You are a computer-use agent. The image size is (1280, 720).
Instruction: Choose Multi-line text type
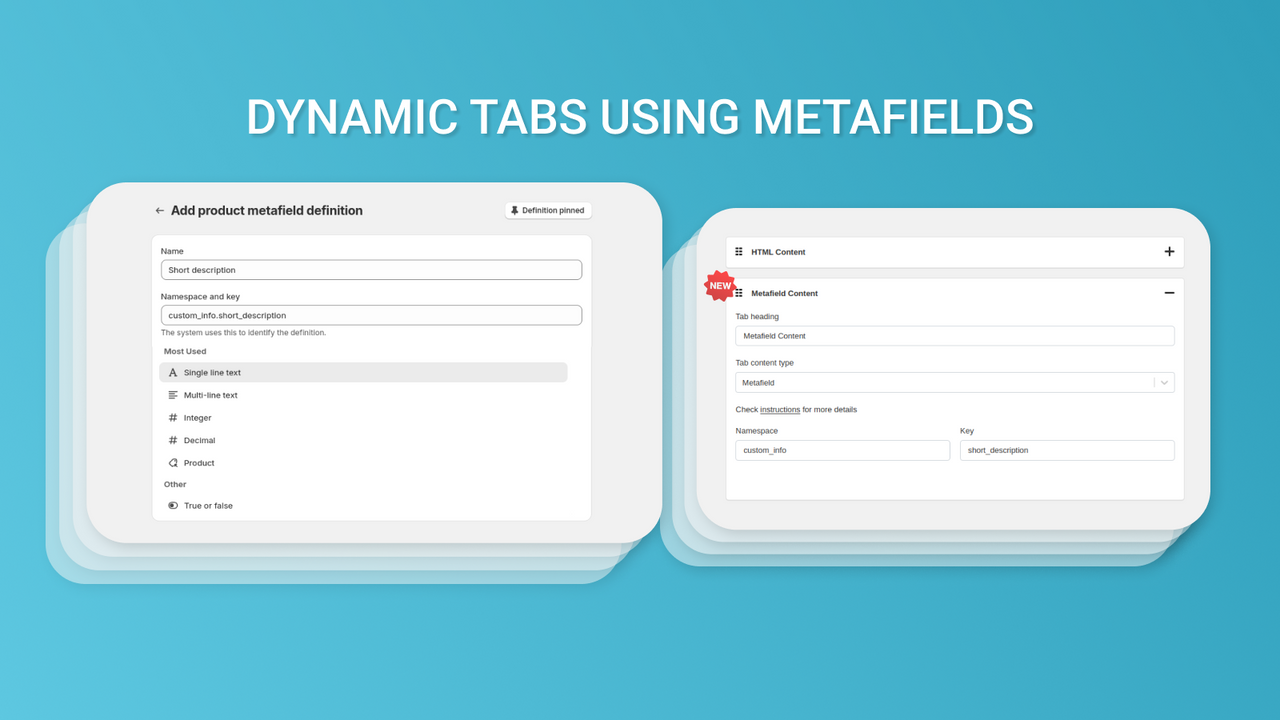point(363,395)
